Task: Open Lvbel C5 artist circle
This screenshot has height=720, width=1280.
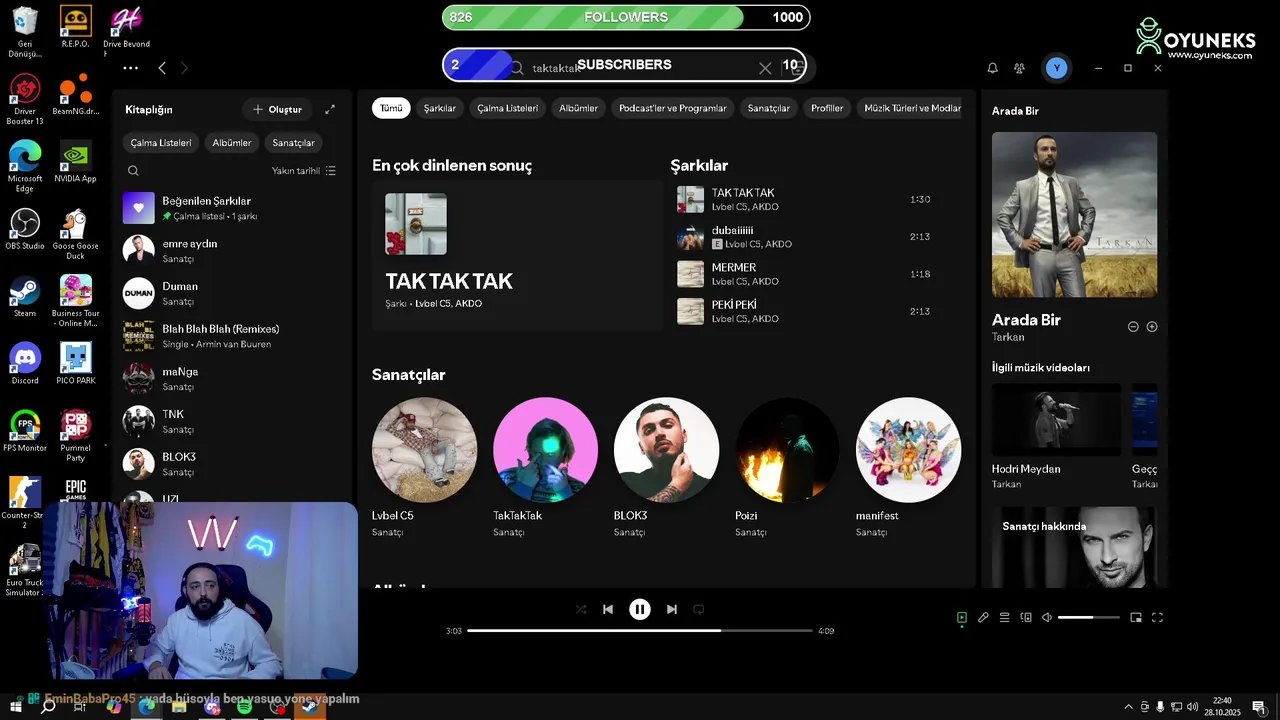Action: tap(424, 450)
